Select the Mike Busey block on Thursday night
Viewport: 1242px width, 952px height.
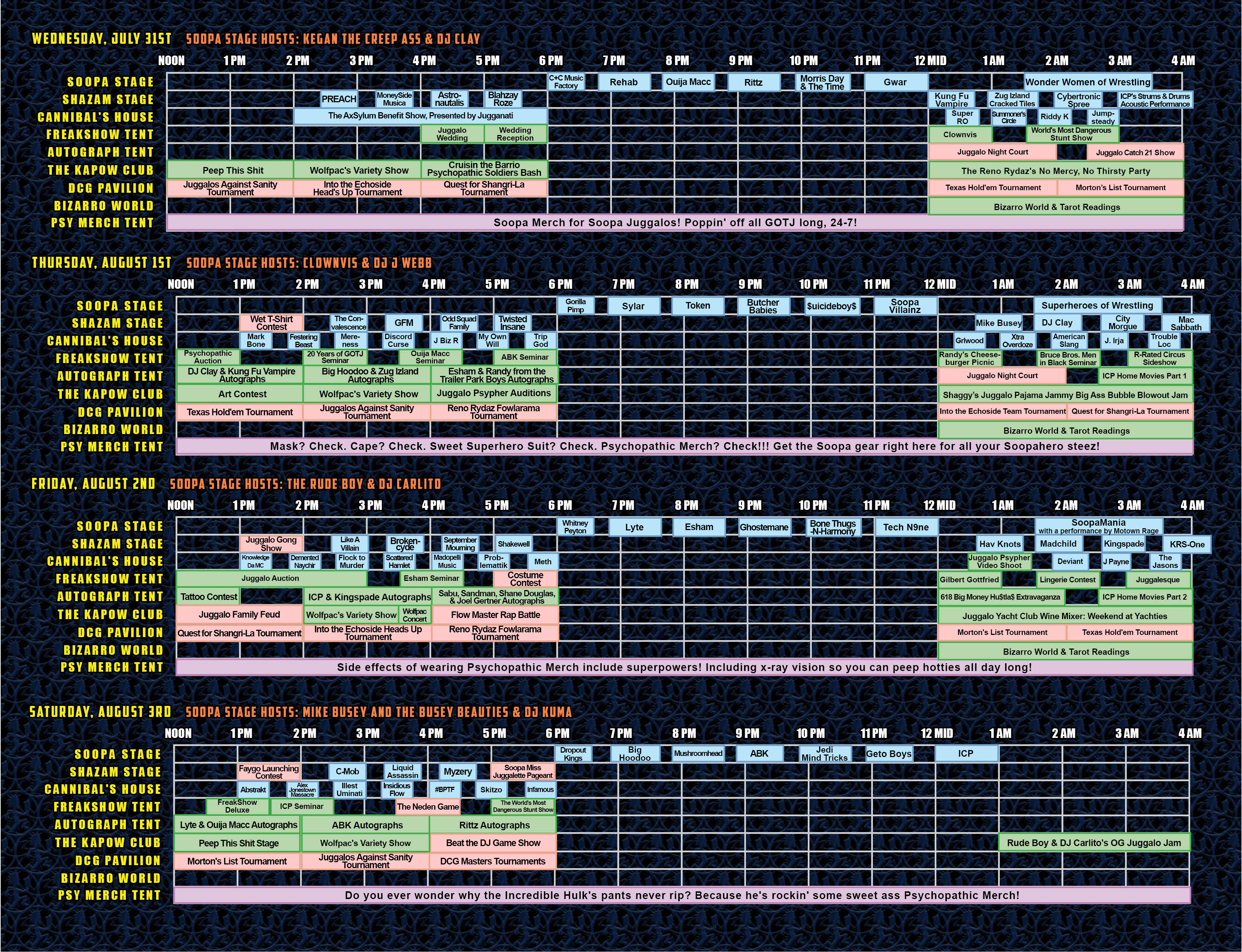(999, 323)
